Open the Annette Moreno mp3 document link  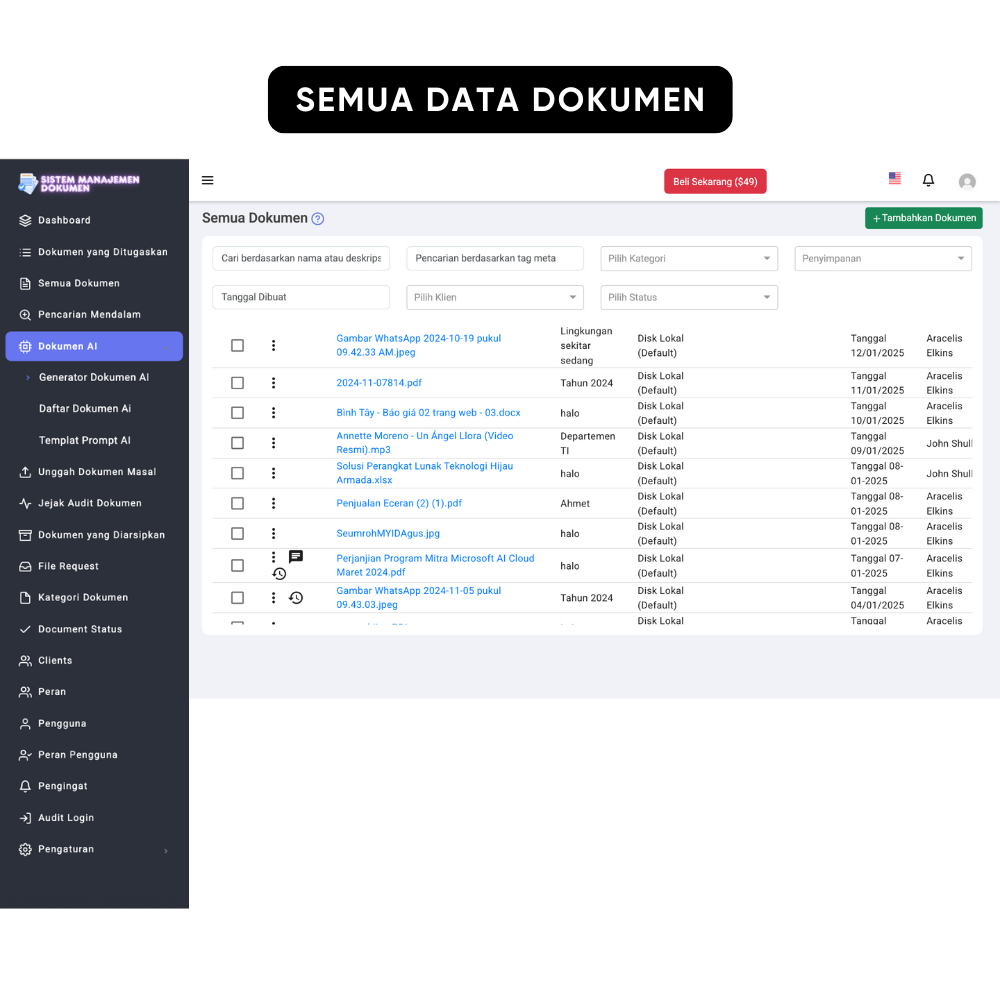point(425,443)
